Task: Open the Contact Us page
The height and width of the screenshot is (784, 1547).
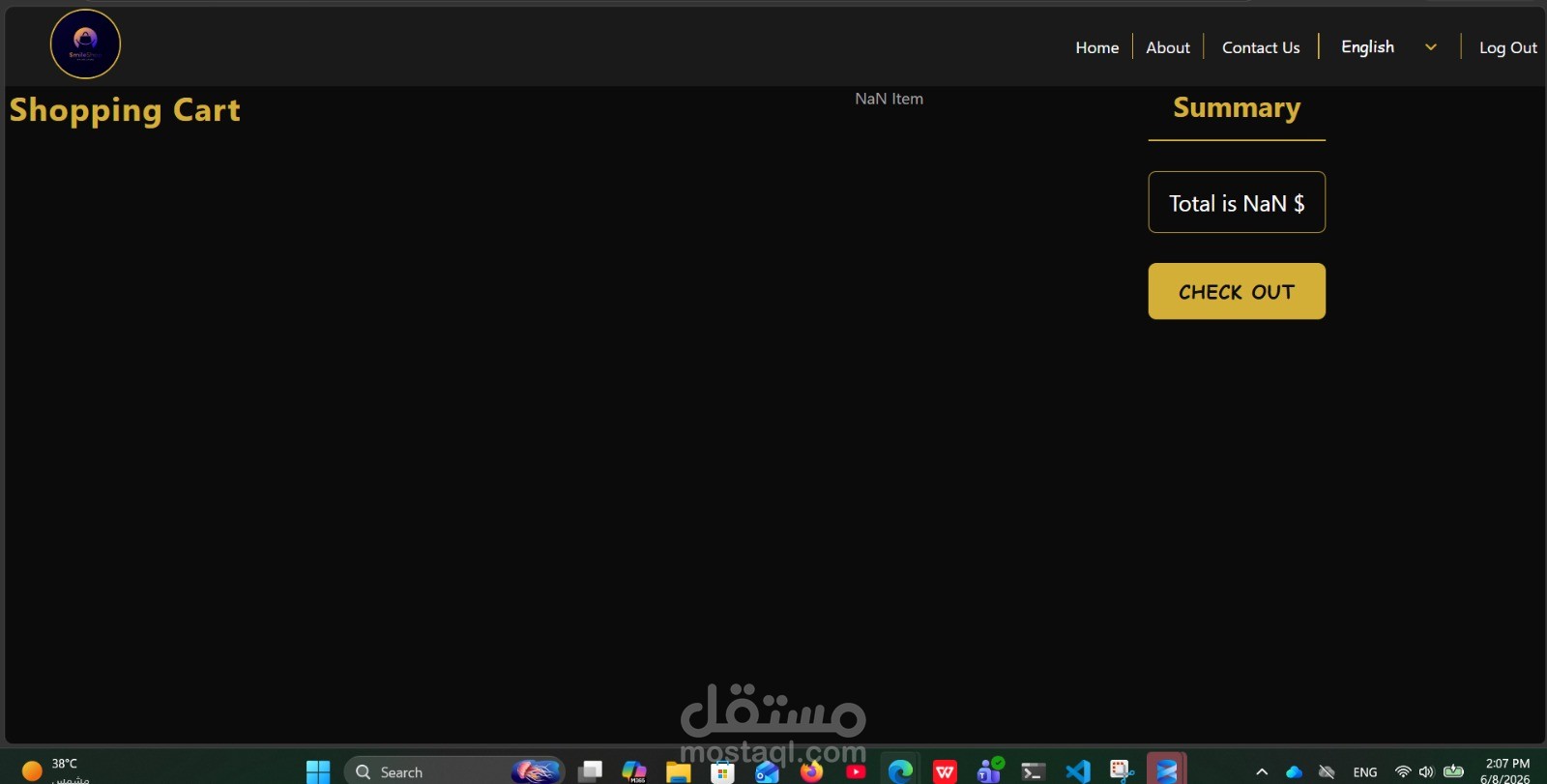Action: [x=1261, y=47]
